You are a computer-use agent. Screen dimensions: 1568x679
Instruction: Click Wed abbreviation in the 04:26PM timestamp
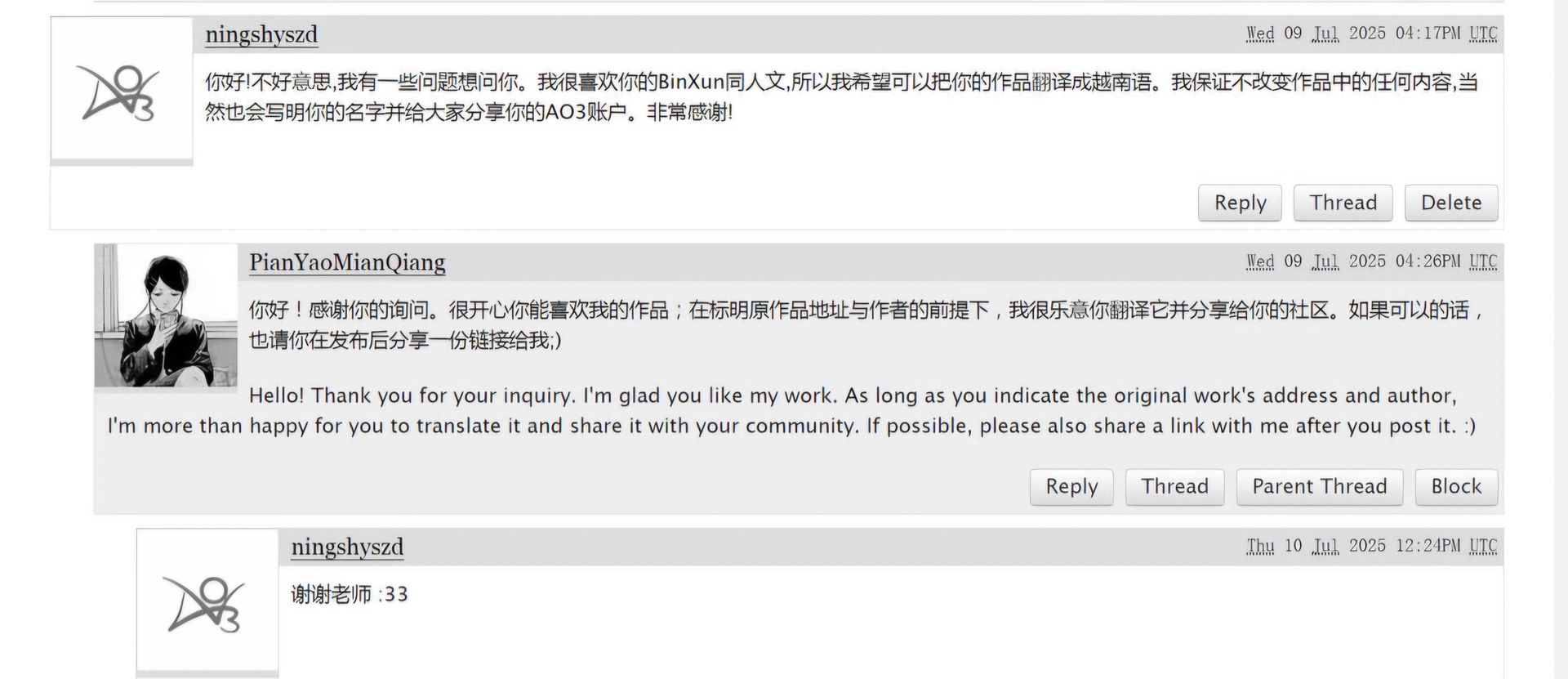1260,262
